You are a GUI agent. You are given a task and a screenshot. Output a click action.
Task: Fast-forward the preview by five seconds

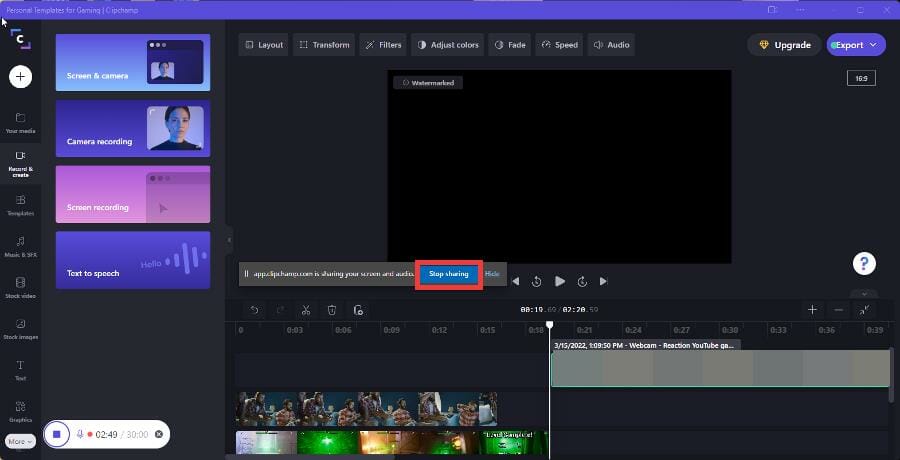[x=582, y=281]
